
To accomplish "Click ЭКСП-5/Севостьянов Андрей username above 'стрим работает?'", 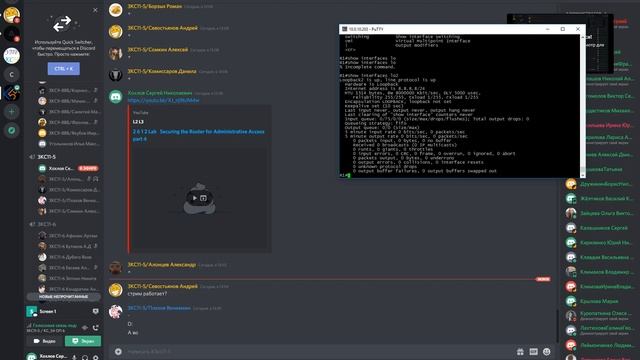I will click(x=162, y=286).
